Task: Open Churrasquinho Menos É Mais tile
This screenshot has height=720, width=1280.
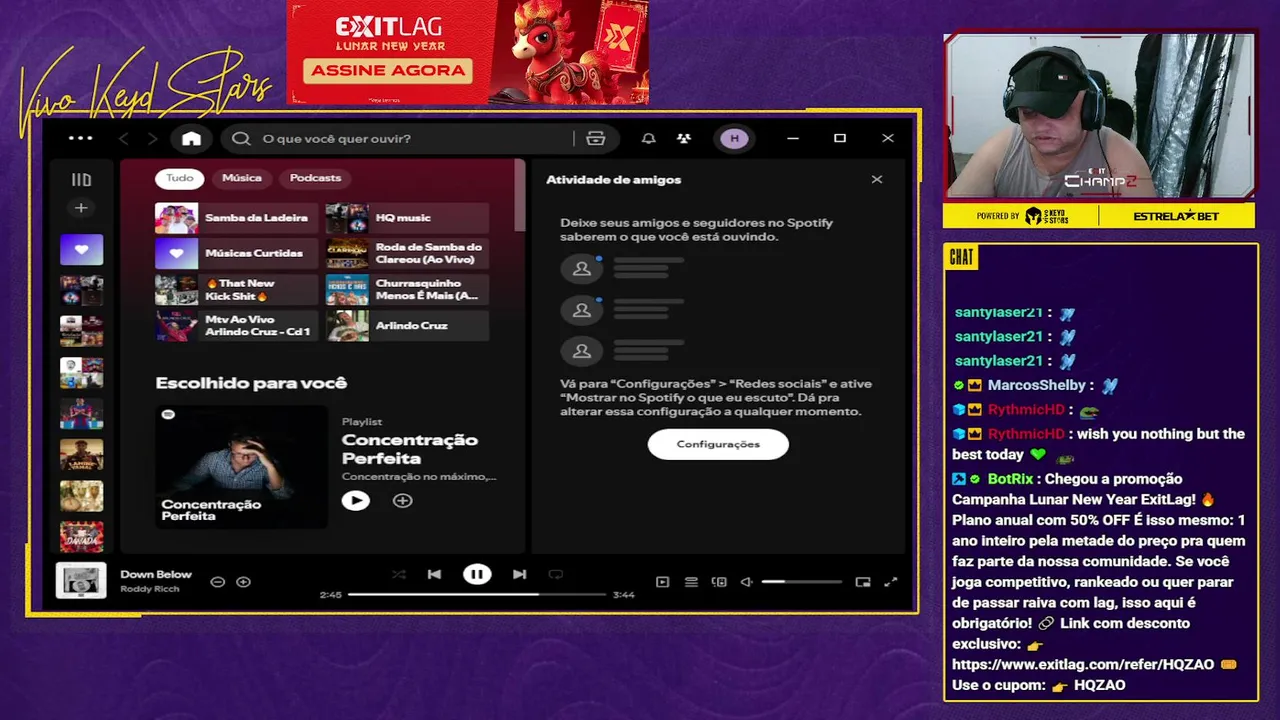Action: (x=407, y=290)
